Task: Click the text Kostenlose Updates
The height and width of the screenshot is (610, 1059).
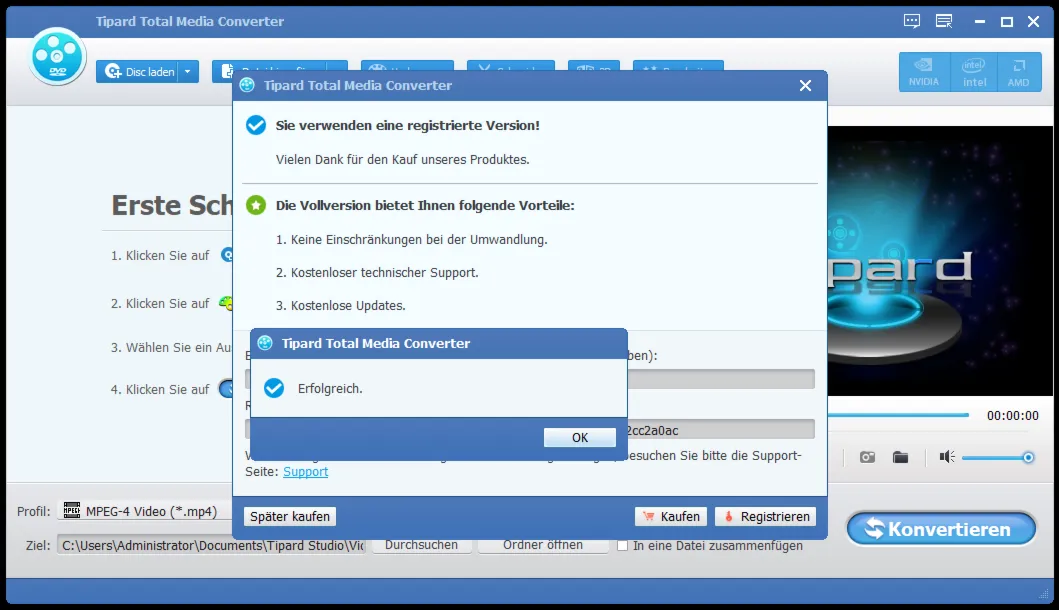Action: click(348, 305)
